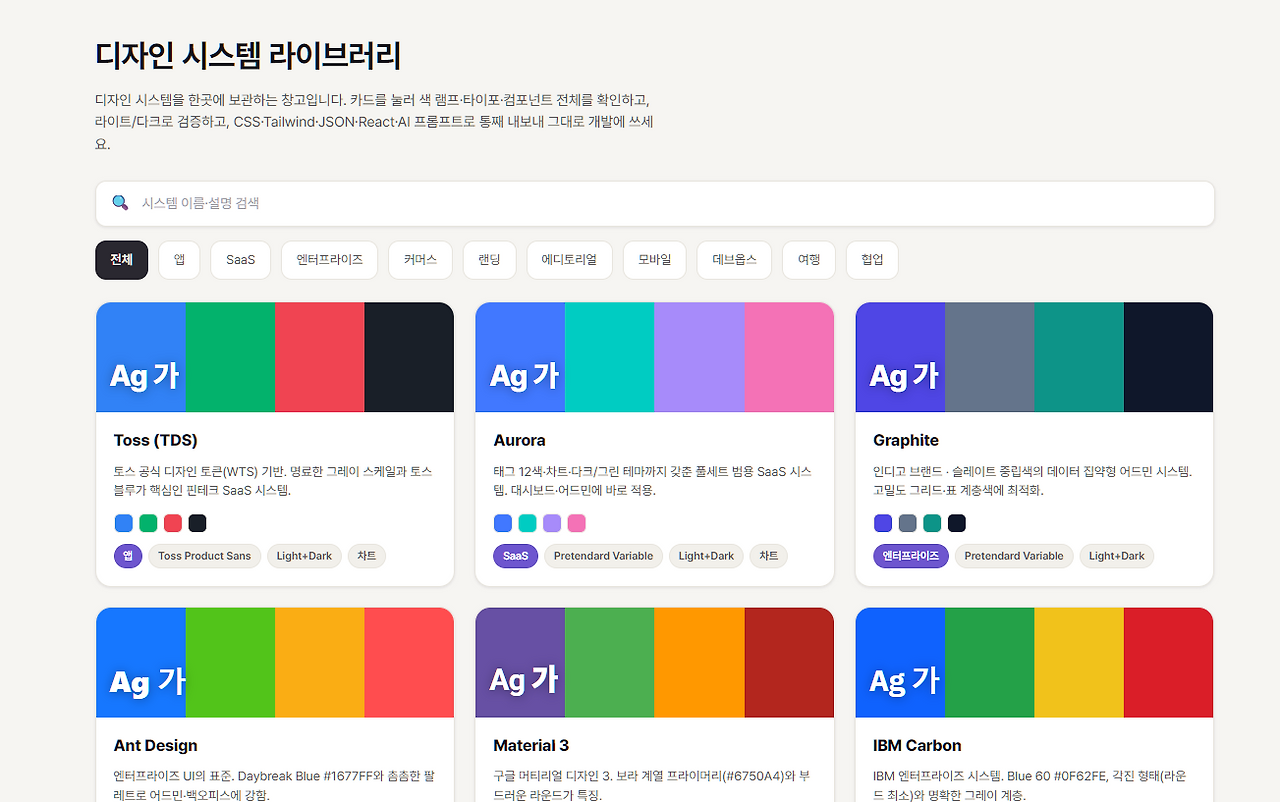Select the small navy dot in the Graphite card
1280x802 pixels.
pyautogui.click(x=956, y=523)
